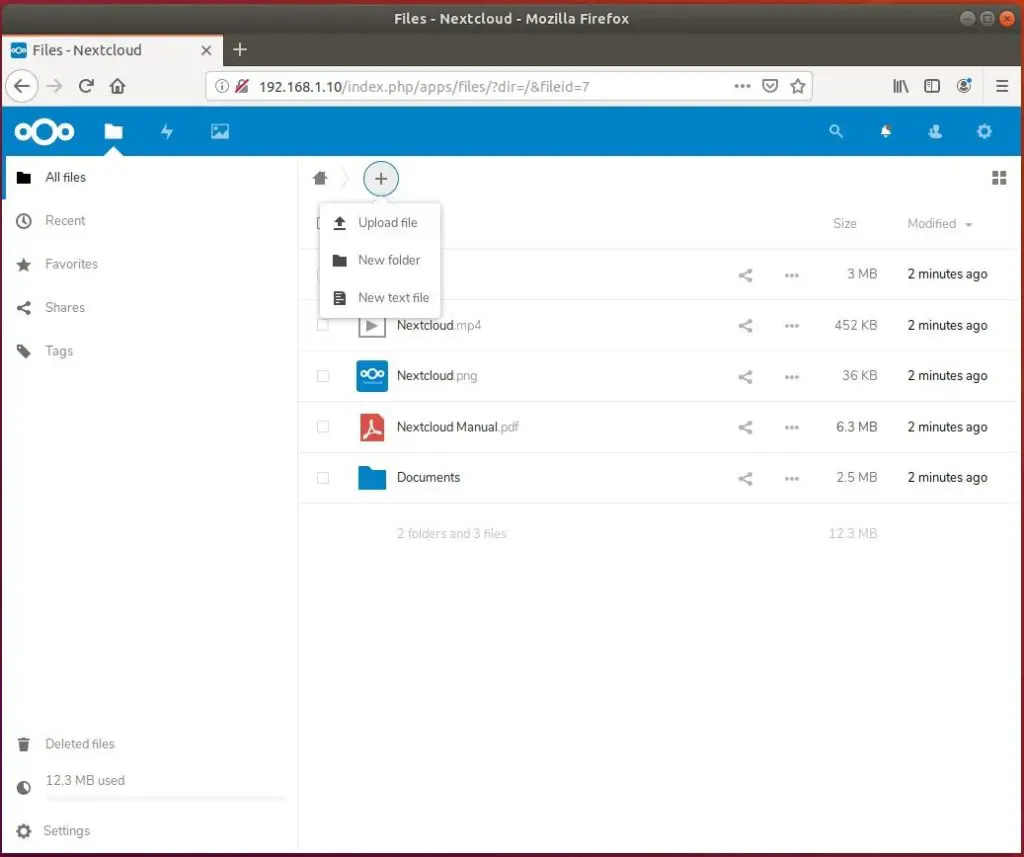
Task: Share the Documents folder
Action: [745, 478]
